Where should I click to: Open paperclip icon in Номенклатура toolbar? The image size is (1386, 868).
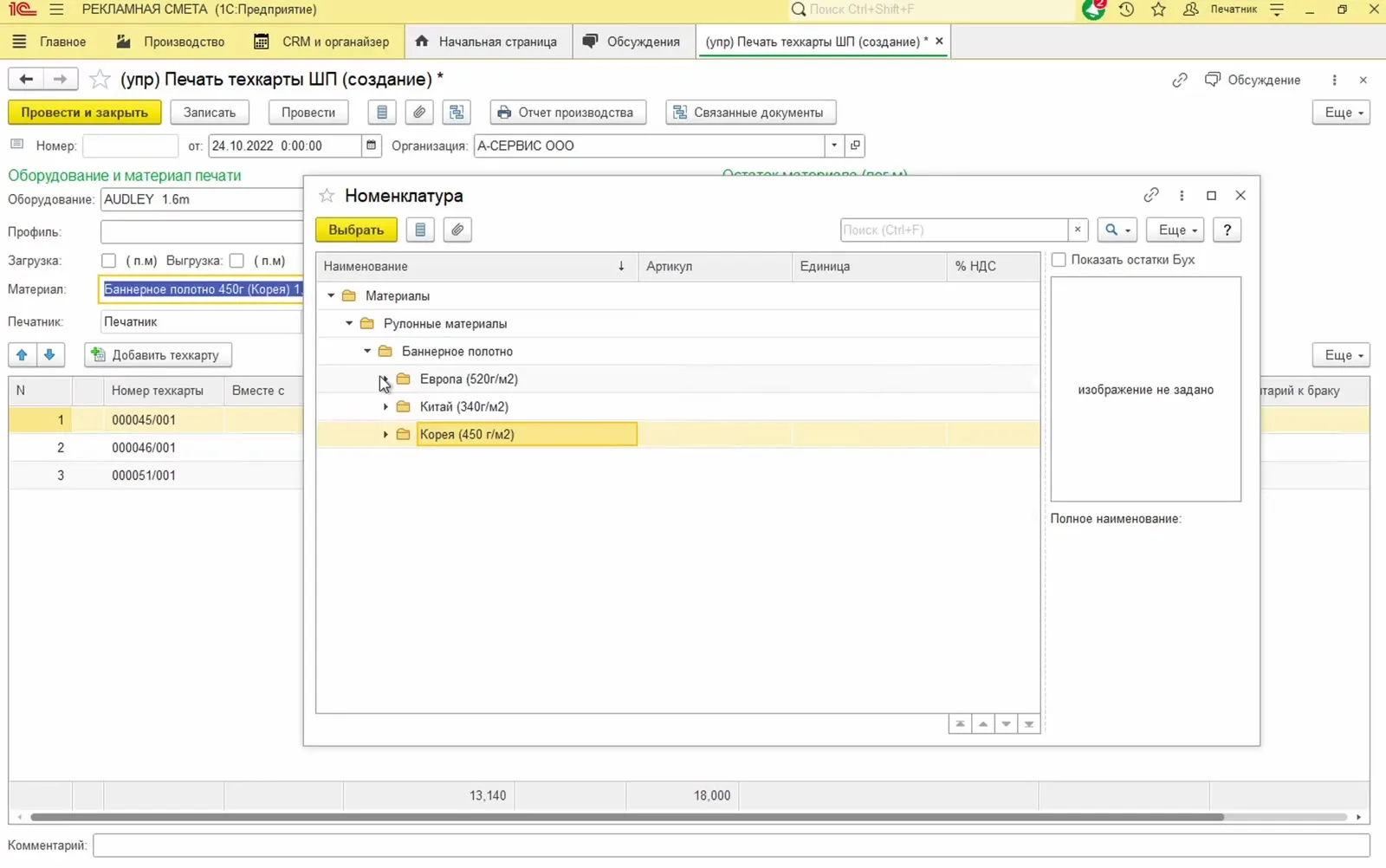coord(457,230)
